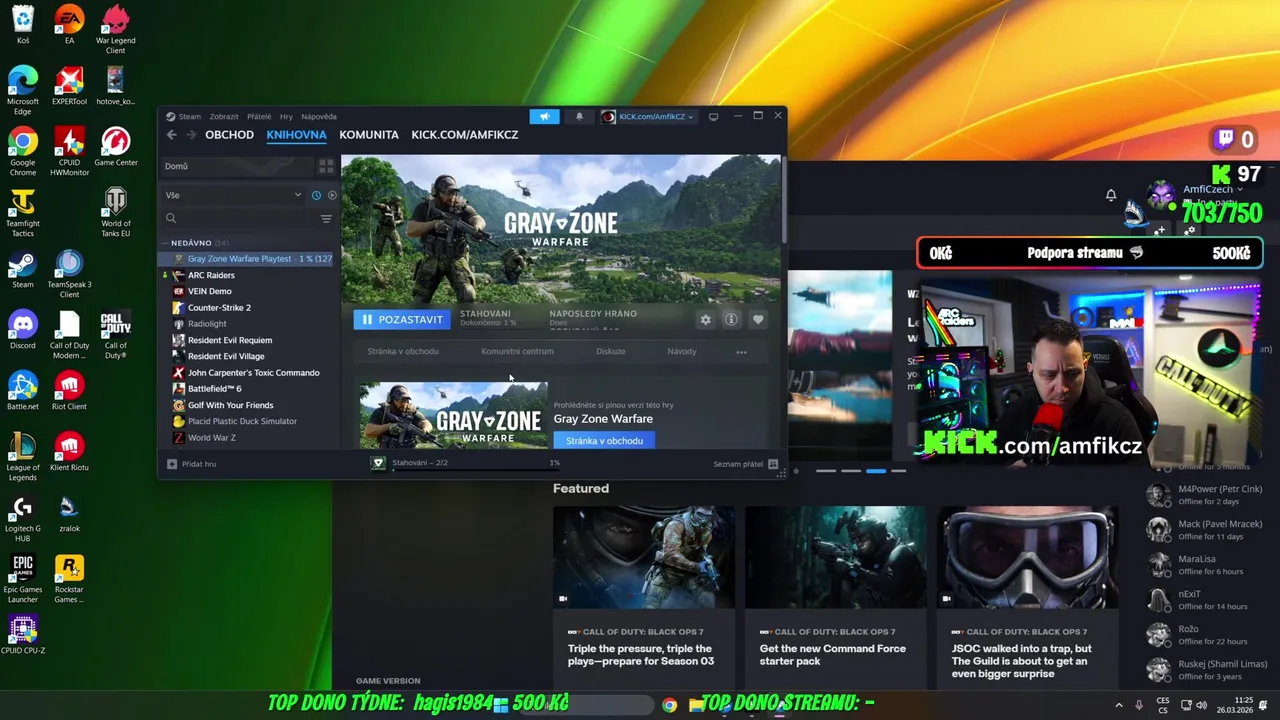Screen dimensions: 1280x720
Task: Open the Vše library category dropdown
Action: [234, 195]
